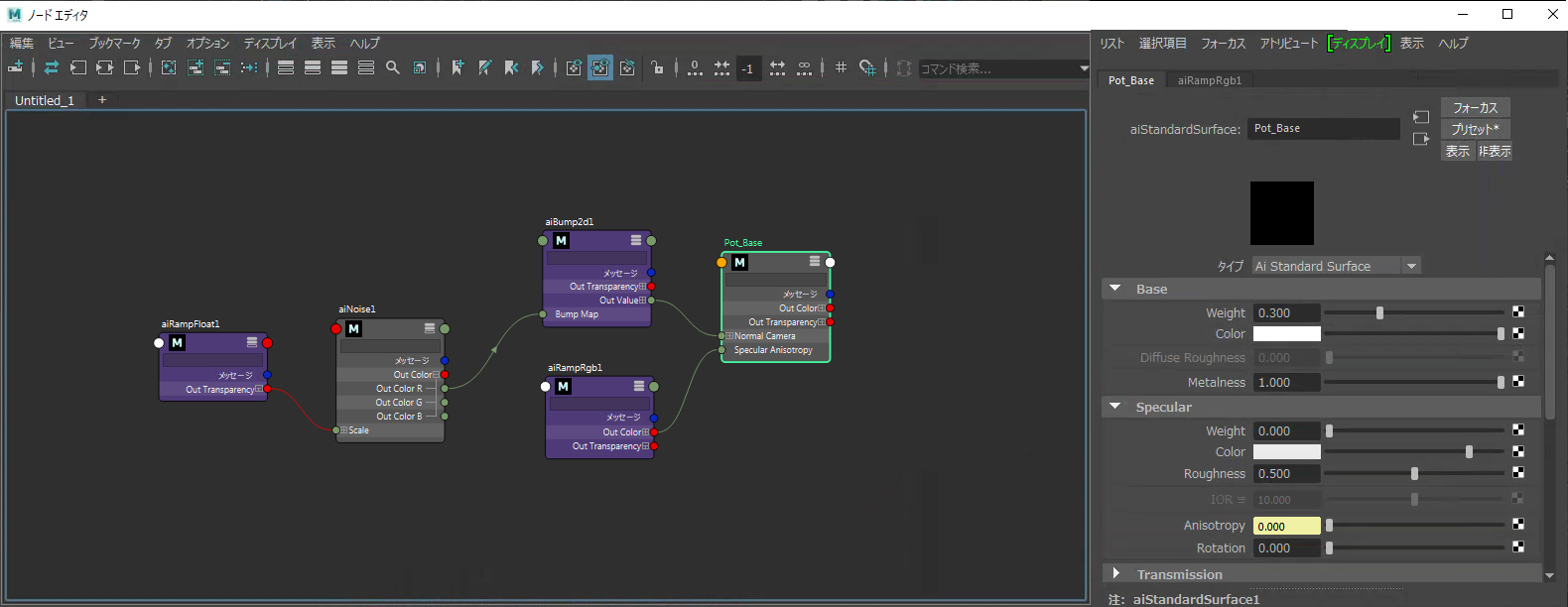Screen dimensions: 1568x607
Task: Click the checker map button for Metalness
Action: click(1518, 382)
